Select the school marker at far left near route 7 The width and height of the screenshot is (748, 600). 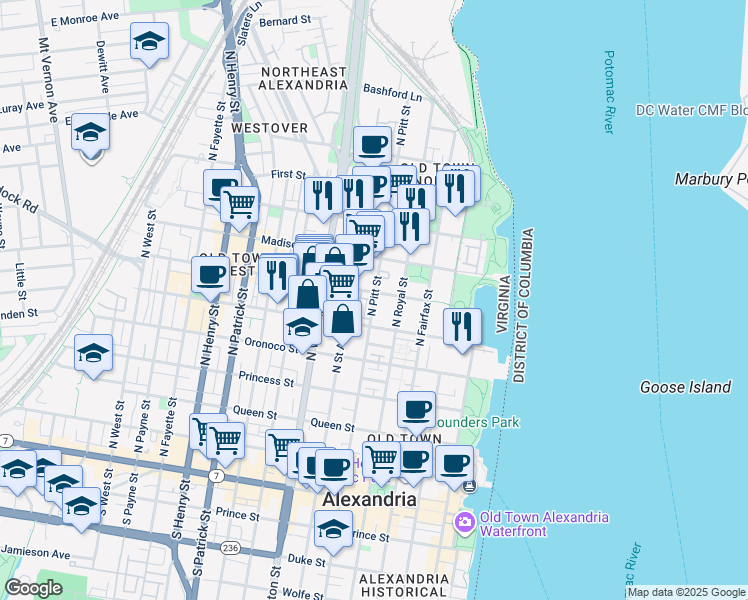[x=18, y=471]
